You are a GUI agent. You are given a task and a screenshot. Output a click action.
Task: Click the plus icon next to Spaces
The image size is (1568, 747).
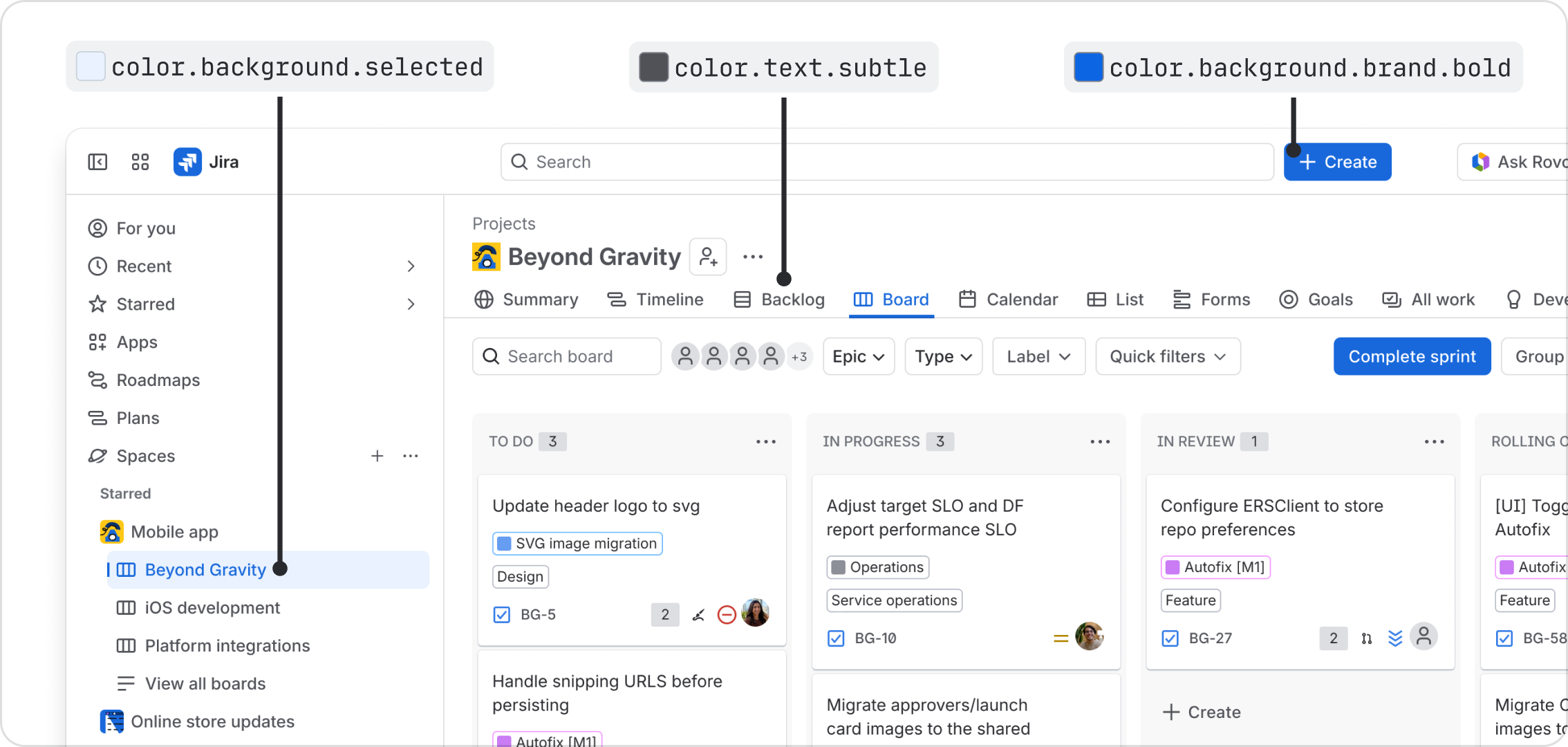377,456
